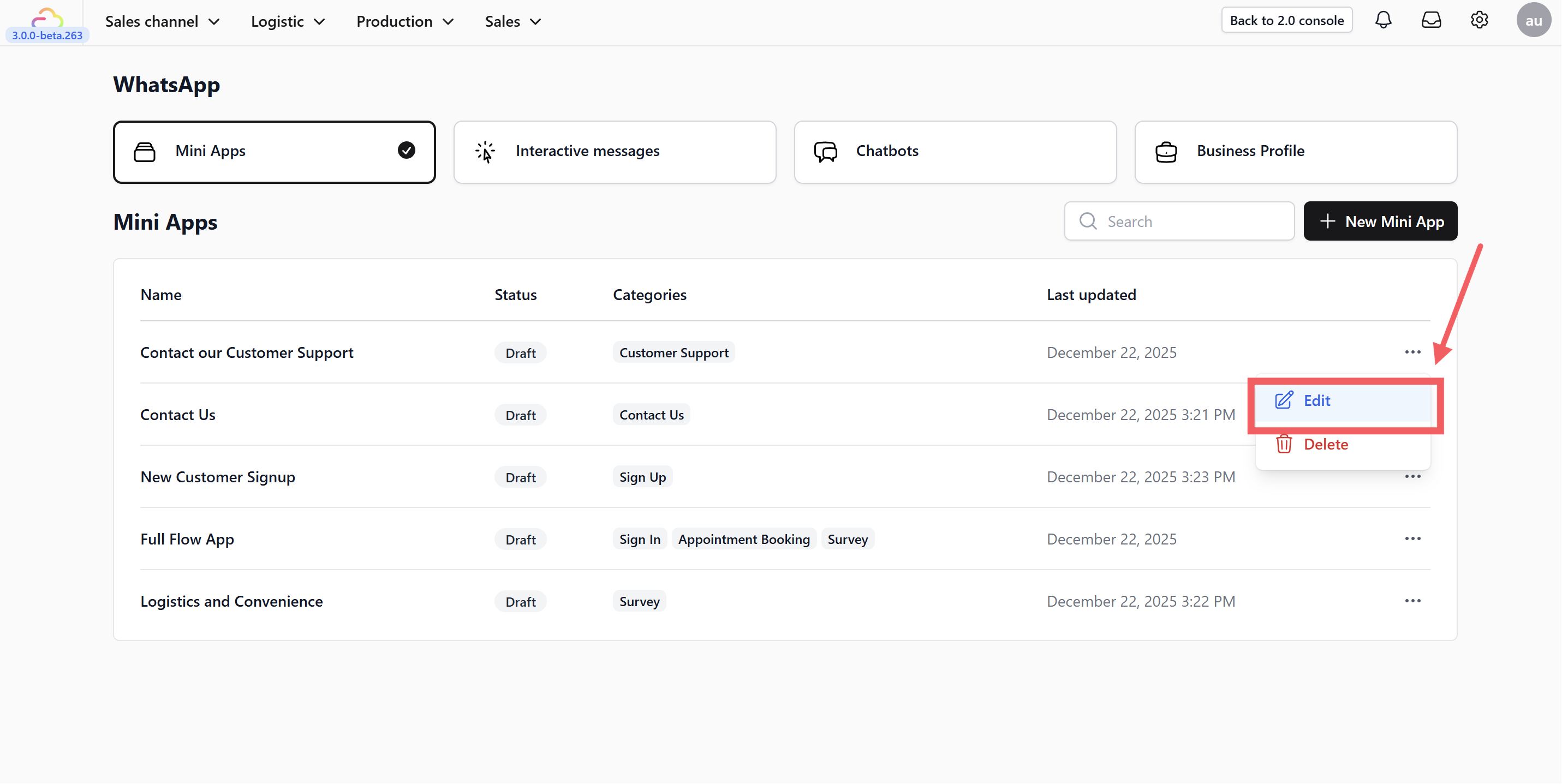Click the December 22, 2025 3:22 PM date
This screenshot has width=1562, height=784.
coord(1141,601)
